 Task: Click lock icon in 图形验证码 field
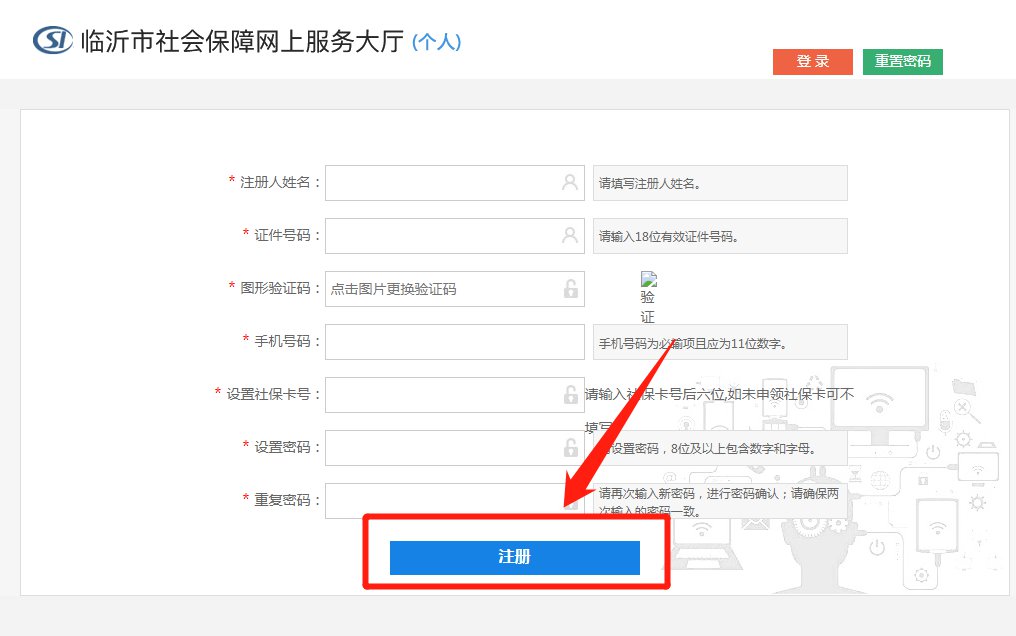pos(570,289)
